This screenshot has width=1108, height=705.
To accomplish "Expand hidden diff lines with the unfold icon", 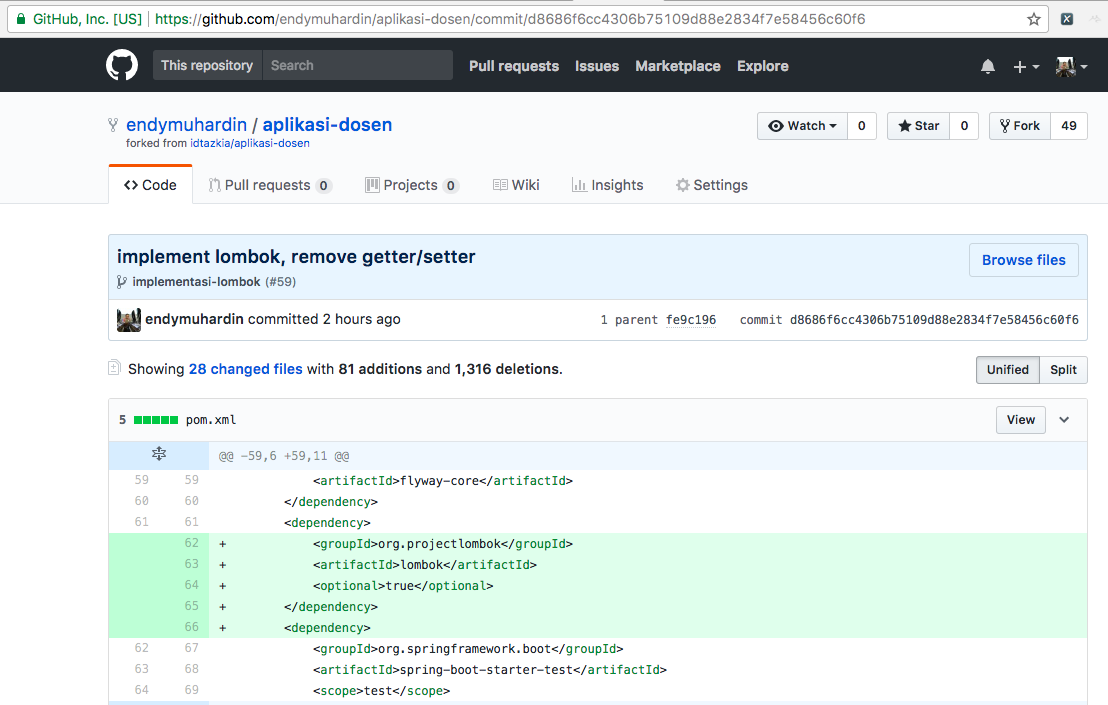I will tap(158, 453).
